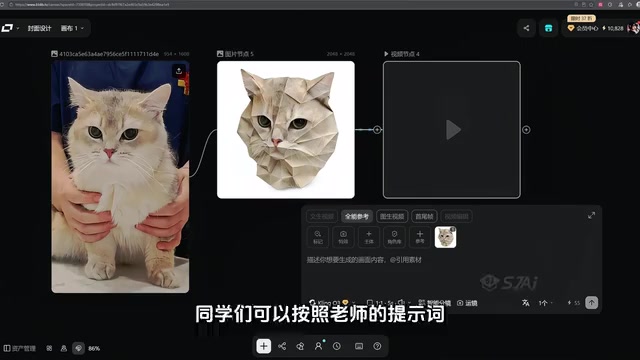Open the 1个 generation count dropdown
This screenshot has width=640, height=360.
click(x=545, y=303)
